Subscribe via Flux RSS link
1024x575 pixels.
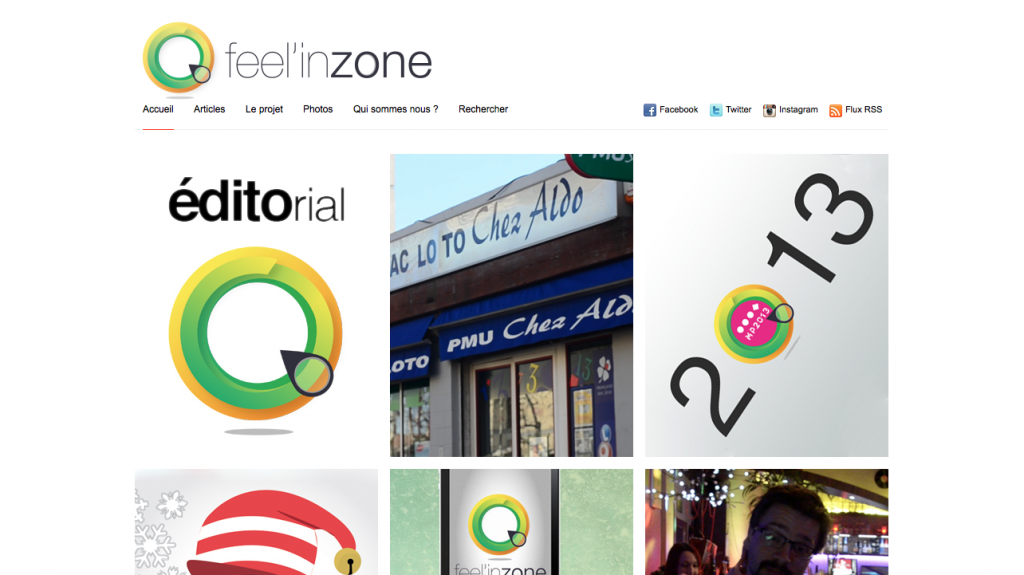pyautogui.click(x=863, y=110)
